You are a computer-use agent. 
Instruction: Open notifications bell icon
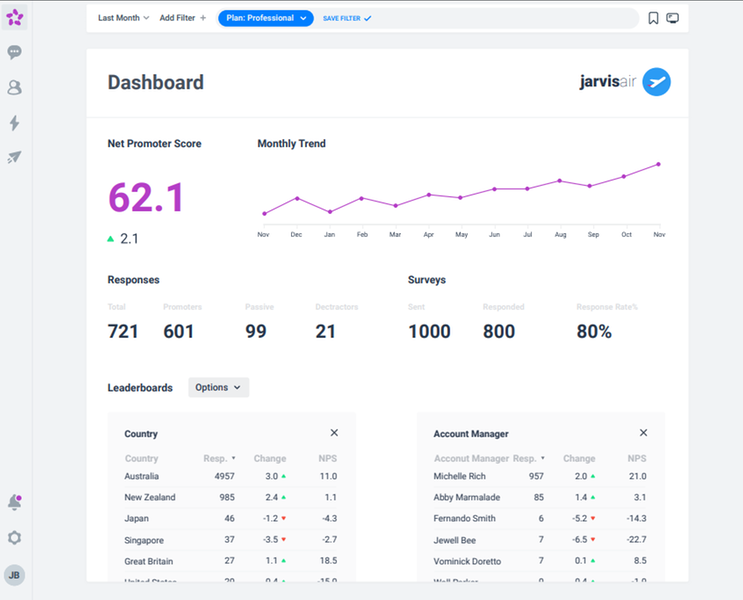pos(15,502)
